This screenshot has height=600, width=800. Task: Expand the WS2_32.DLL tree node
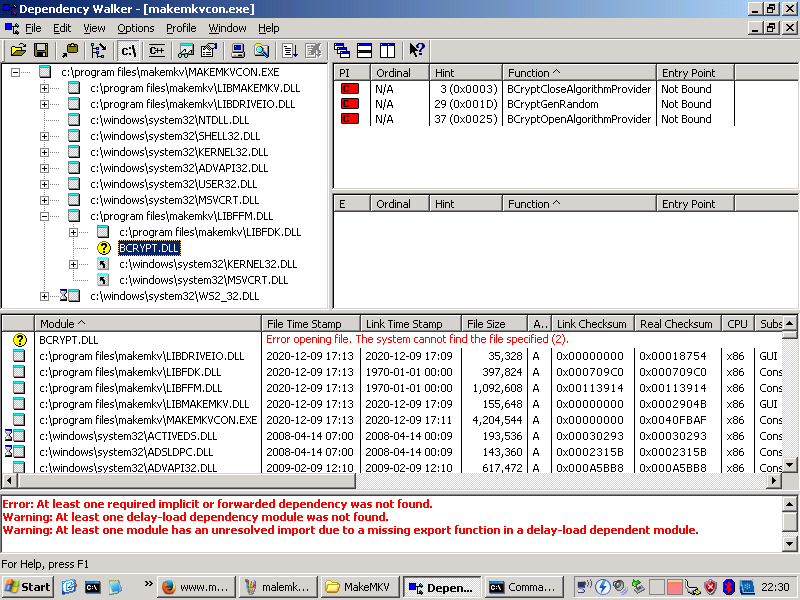pos(44,296)
